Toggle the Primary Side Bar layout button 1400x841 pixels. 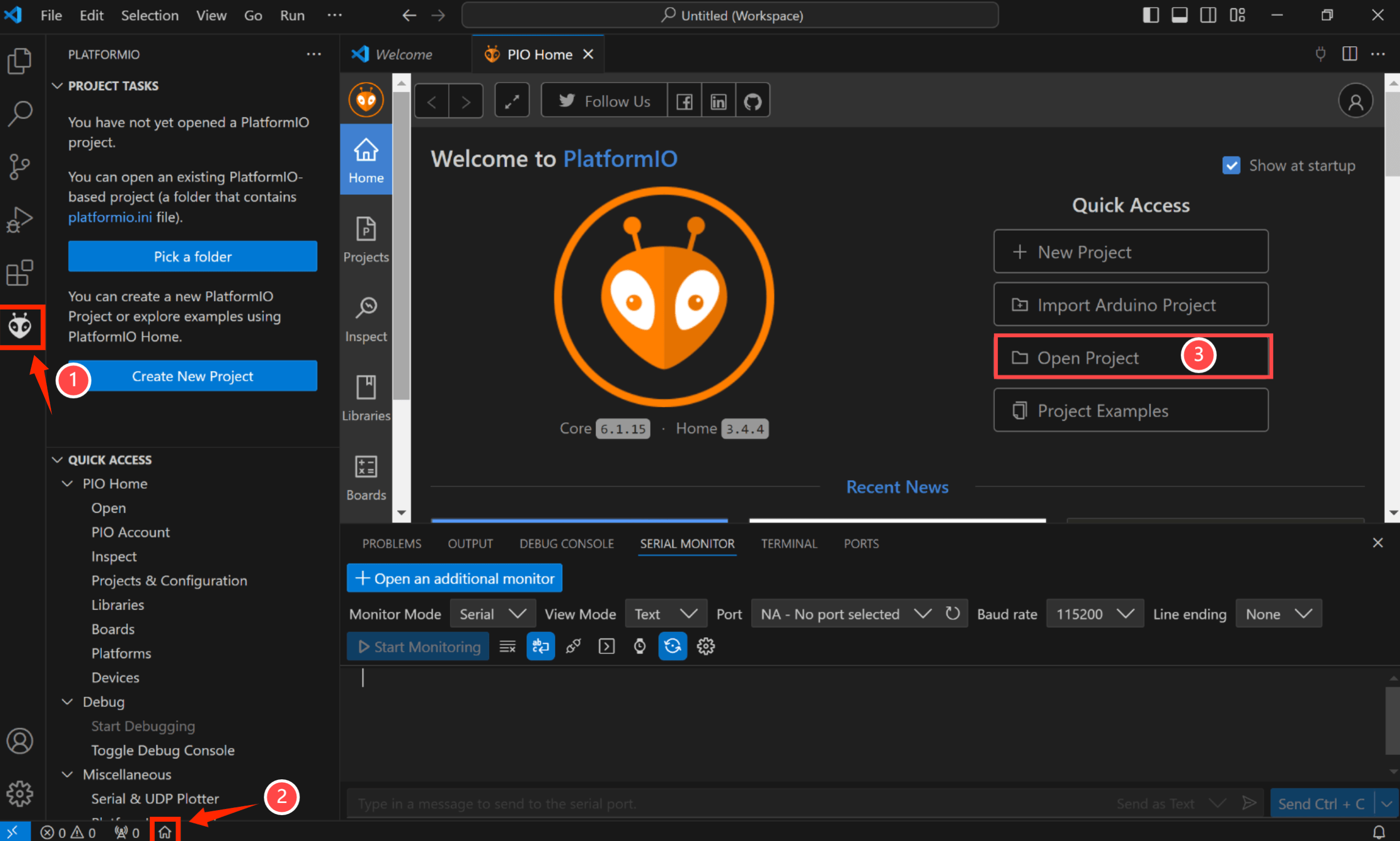pyautogui.click(x=1151, y=15)
